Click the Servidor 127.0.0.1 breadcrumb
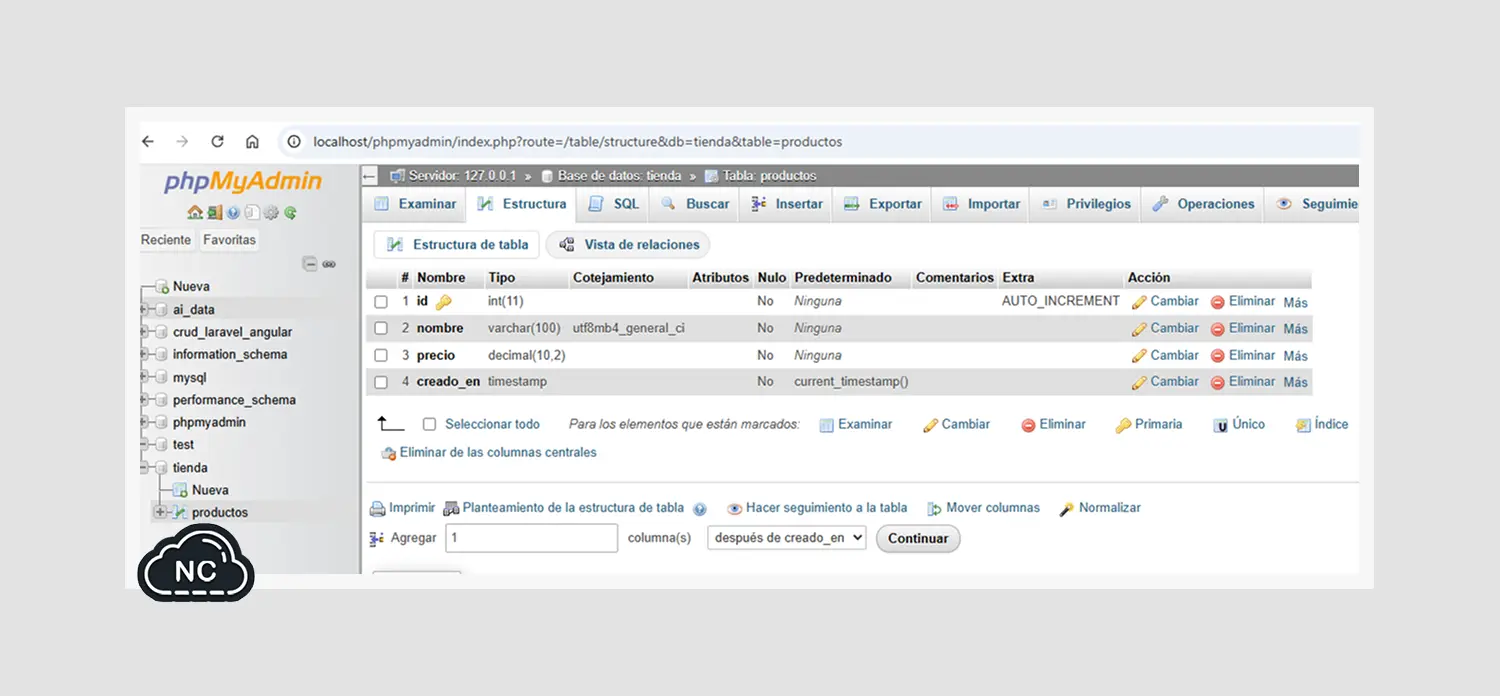 463,176
